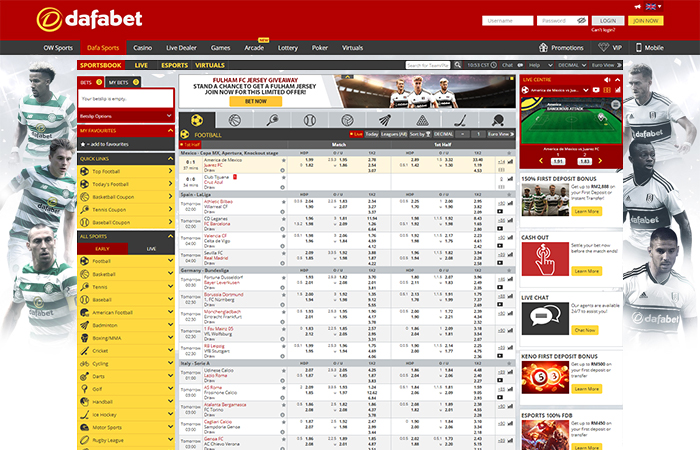
Task: Click the dafabet logo
Action: coord(89,19)
